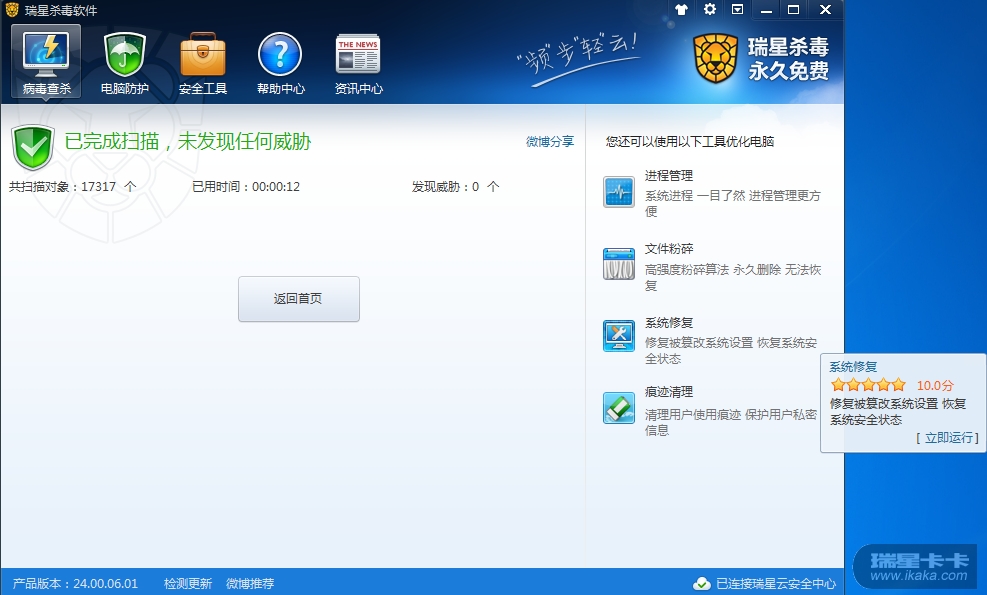Viewport: 987px width, 595px height.
Task: Click the 痕迹清理 eraser icon
Action: (x=619, y=407)
